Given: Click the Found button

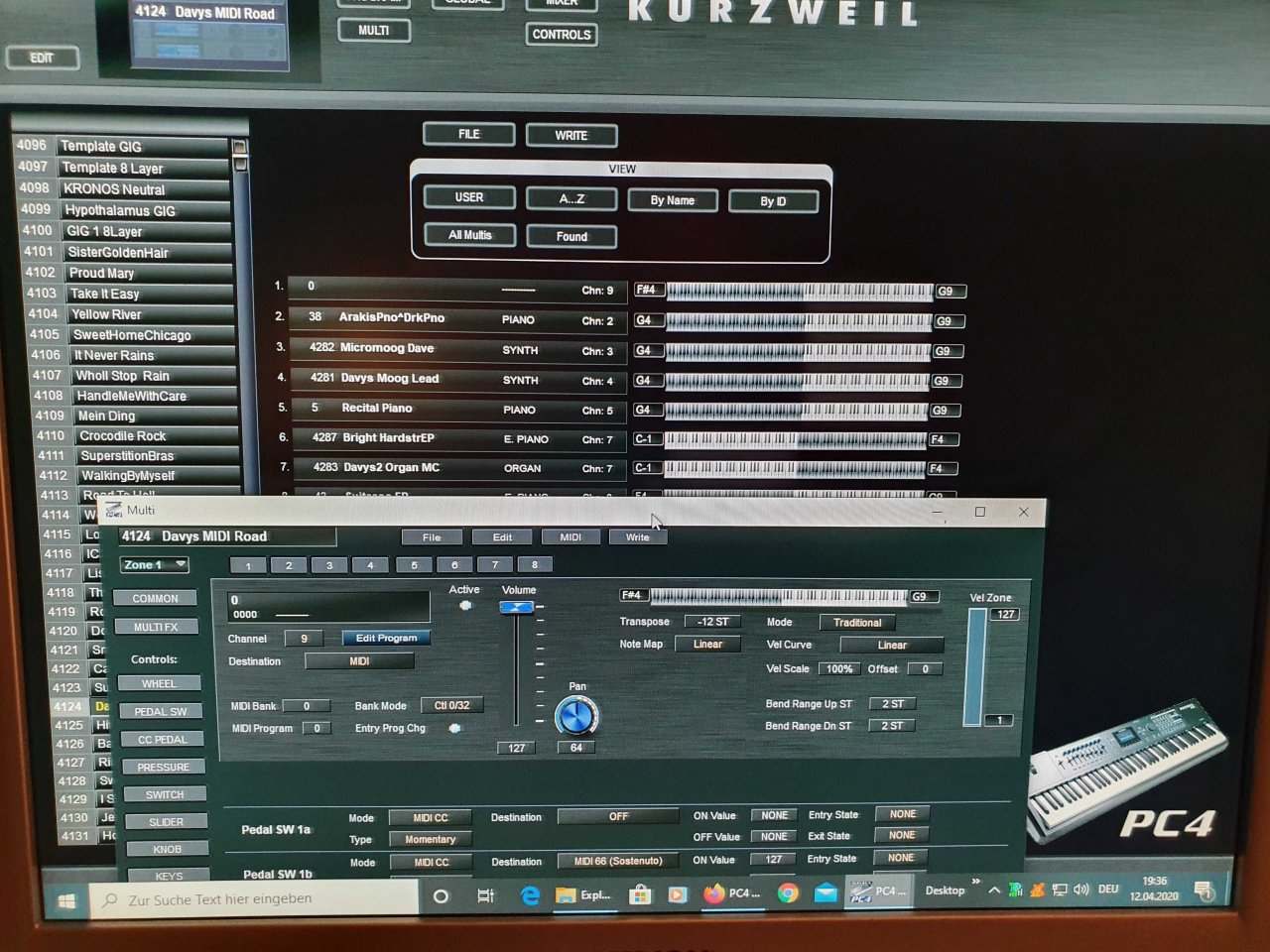Looking at the screenshot, I should pos(571,236).
